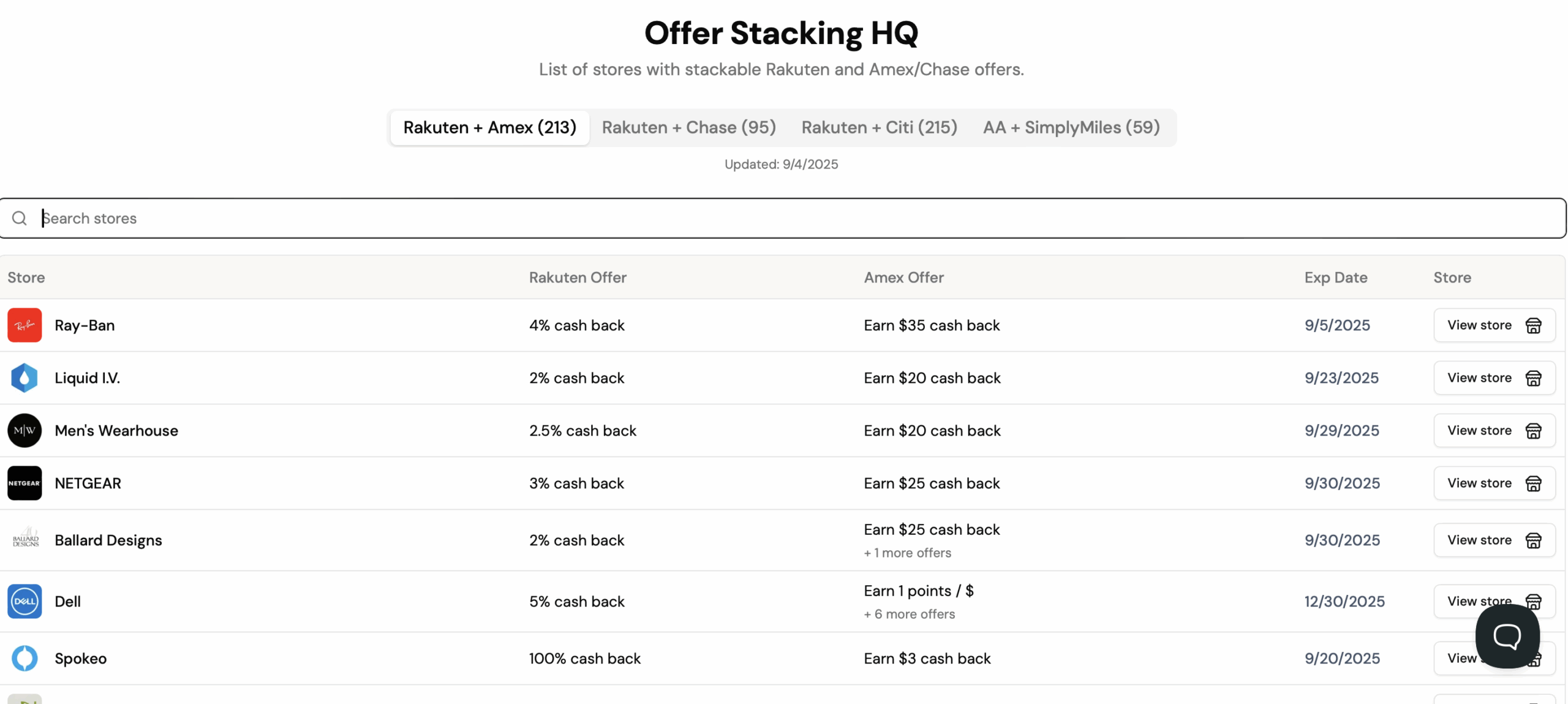1568x704 pixels.
Task: Click the Men's Wearhouse logo icon
Action: tap(24, 431)
